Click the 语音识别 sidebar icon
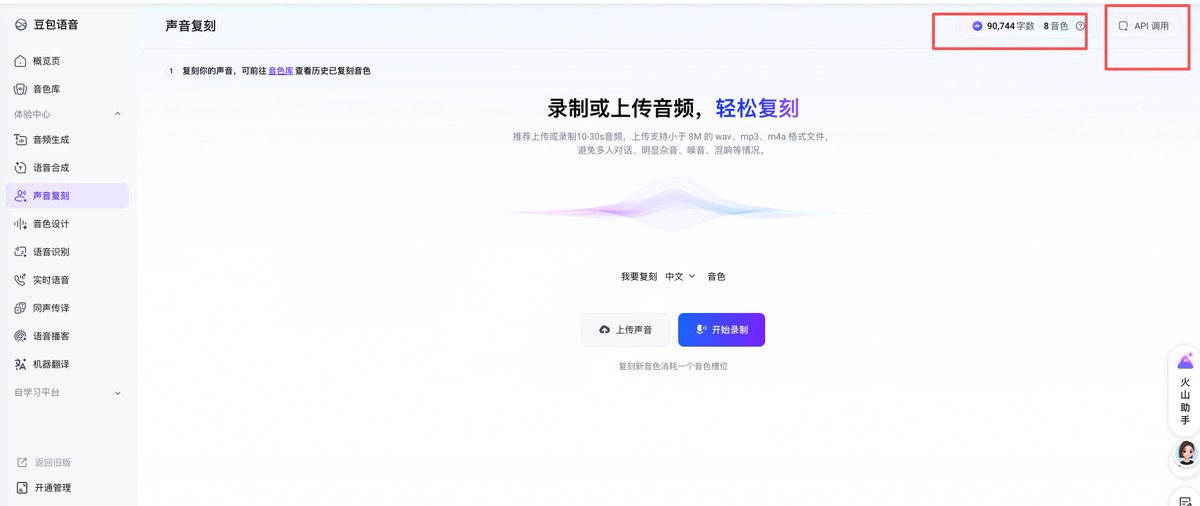 21,252
